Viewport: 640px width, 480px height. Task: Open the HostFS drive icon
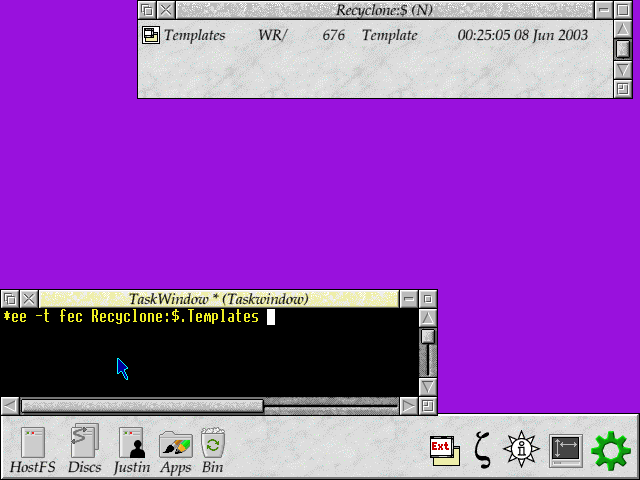point(31,442)
